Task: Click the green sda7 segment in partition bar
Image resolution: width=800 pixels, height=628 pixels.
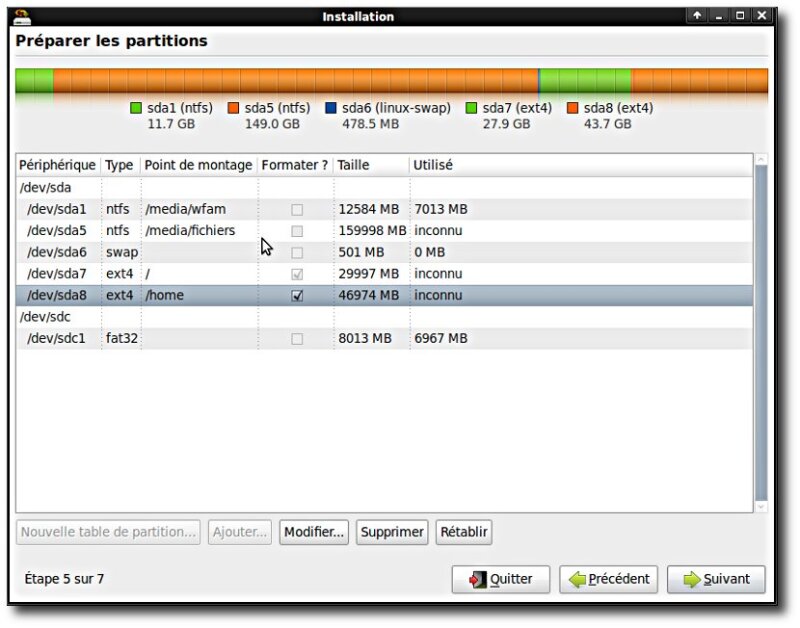Action: click(x=585, y=81)
